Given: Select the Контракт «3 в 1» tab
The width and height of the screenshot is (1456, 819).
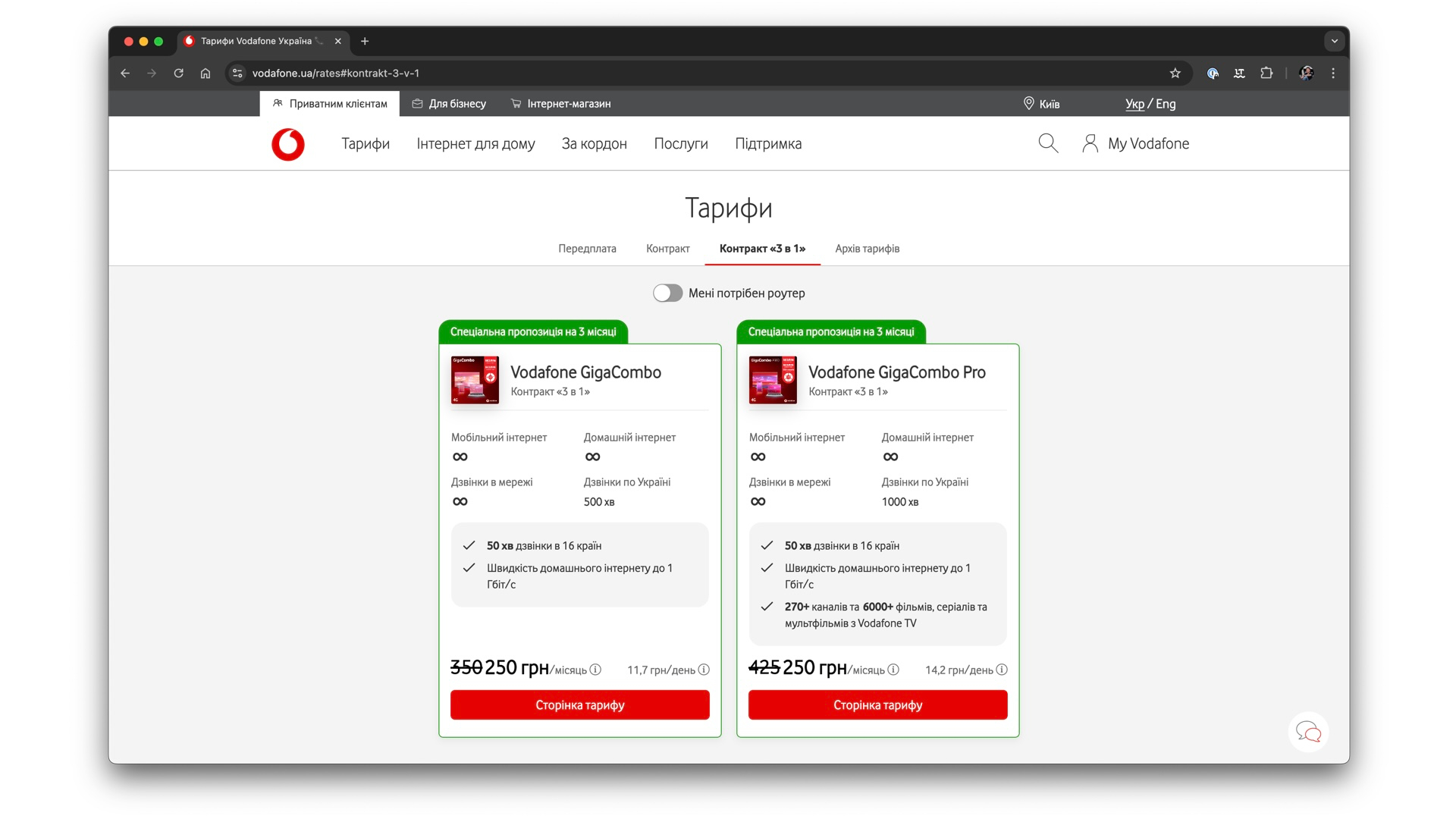Looking at the screenshot, I should pos(762,249).
